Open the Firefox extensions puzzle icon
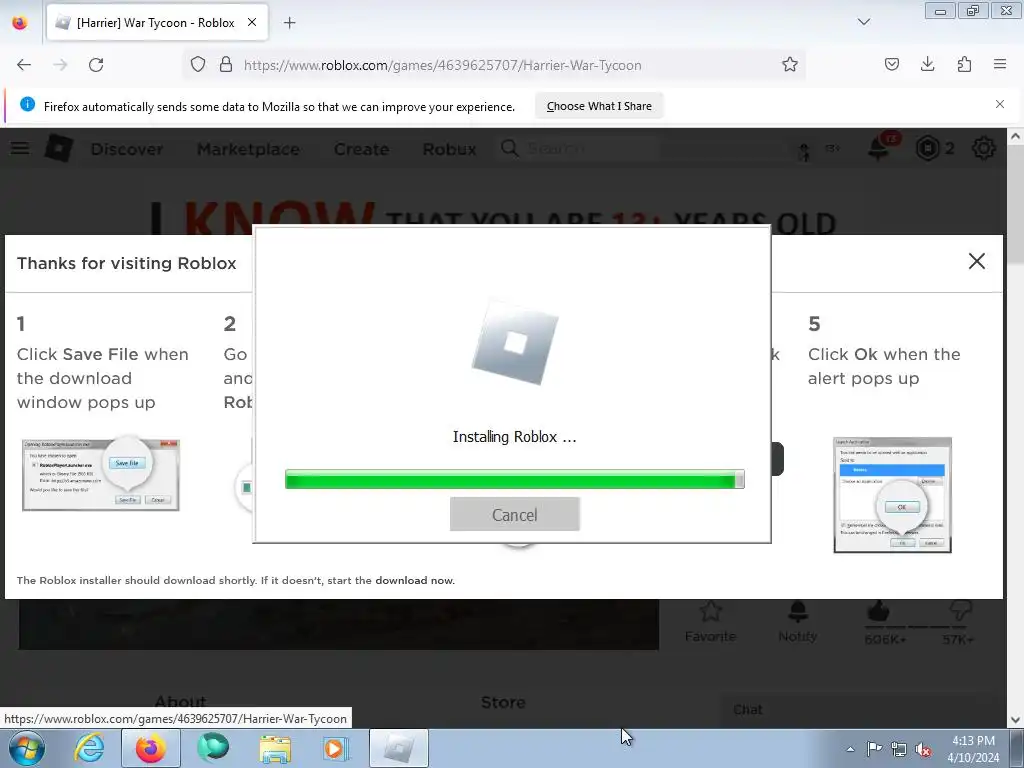Viewport: 1024px width, 768px height. (964, 64)
